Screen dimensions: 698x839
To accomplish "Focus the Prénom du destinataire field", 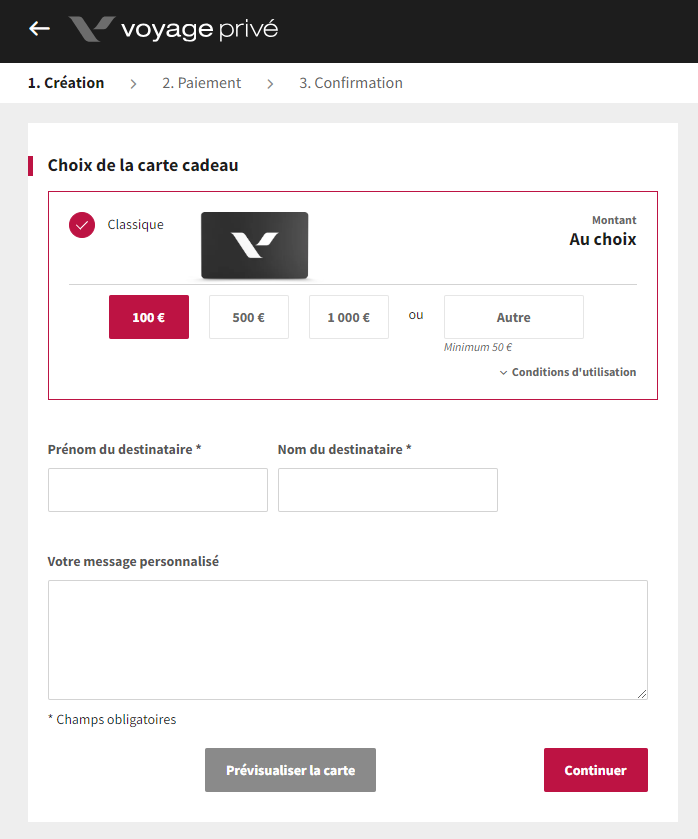I will [158, 490].
